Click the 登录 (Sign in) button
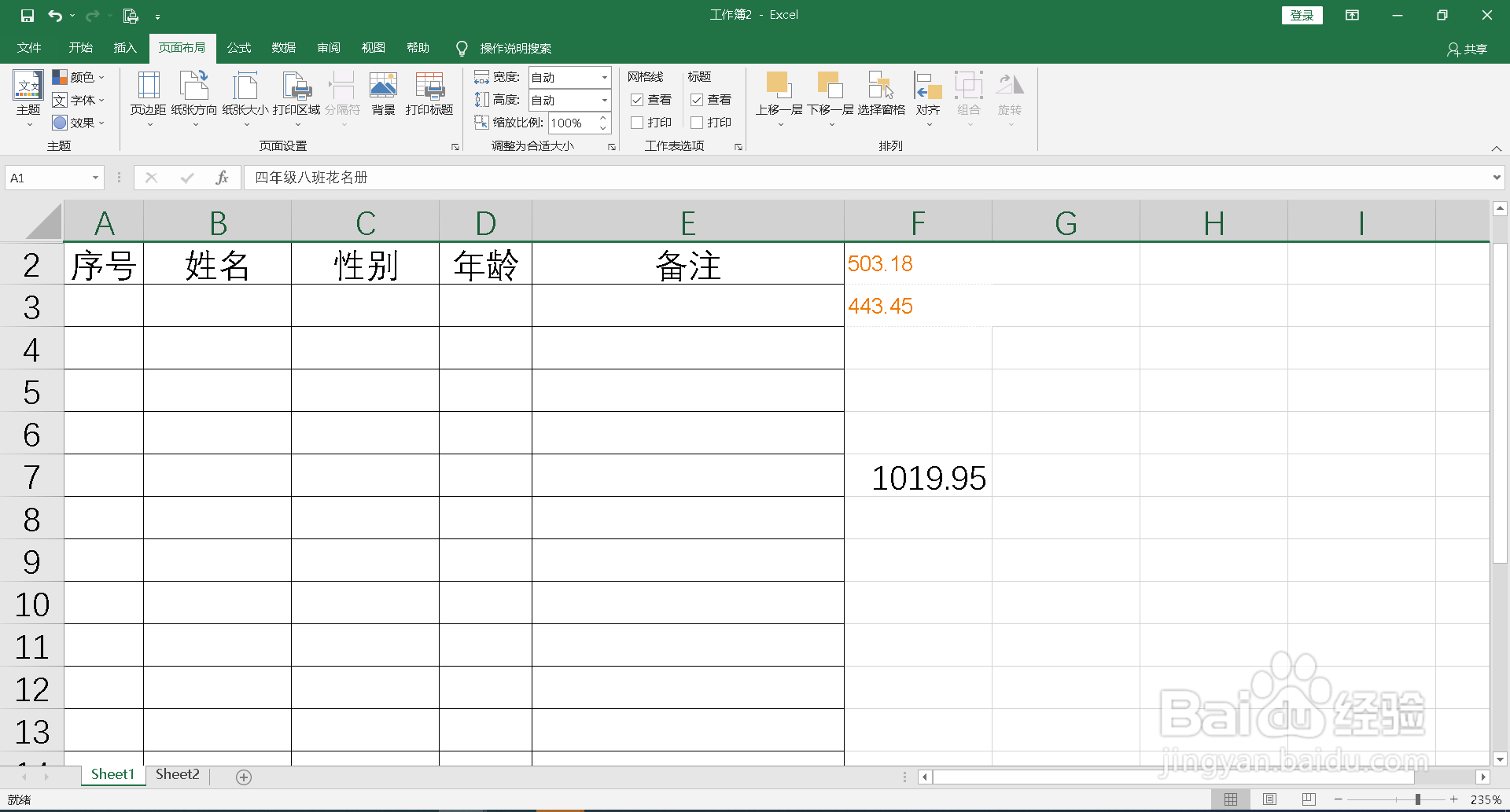1510x812 pixels. 1302,14
